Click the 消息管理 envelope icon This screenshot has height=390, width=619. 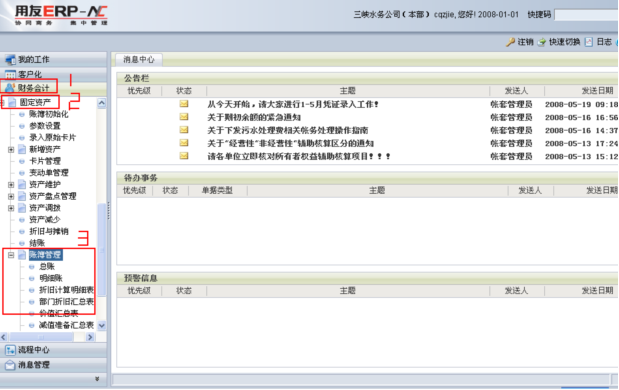tap(10, 365)
